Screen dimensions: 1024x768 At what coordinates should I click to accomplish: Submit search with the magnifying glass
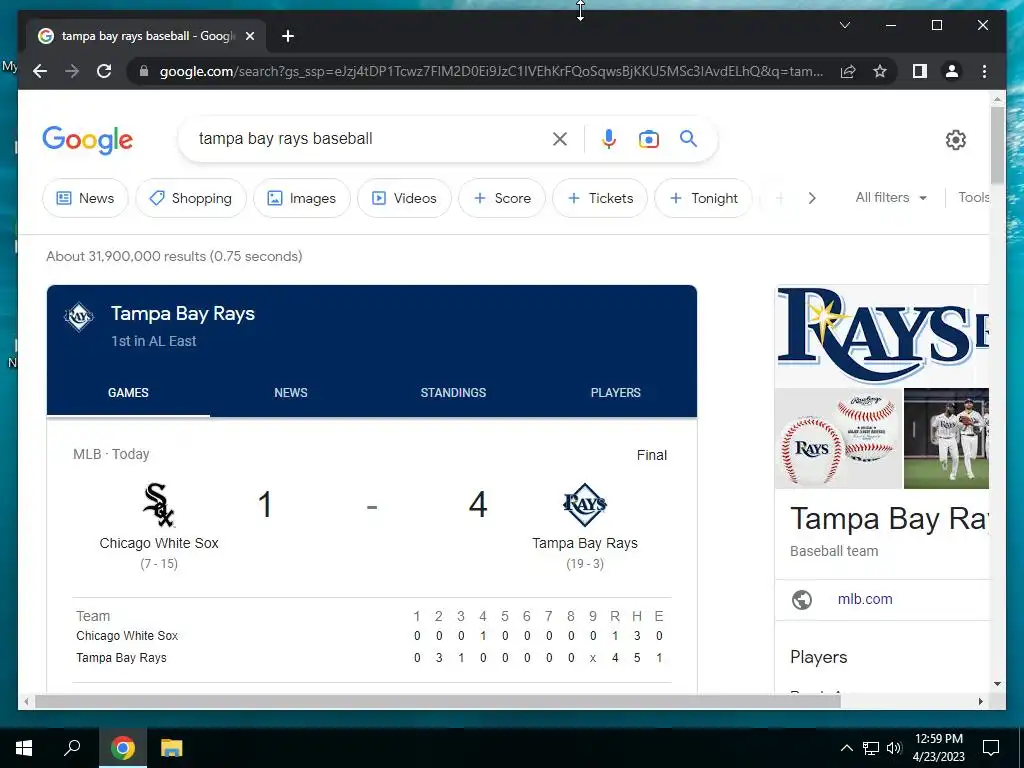point(688,138)
